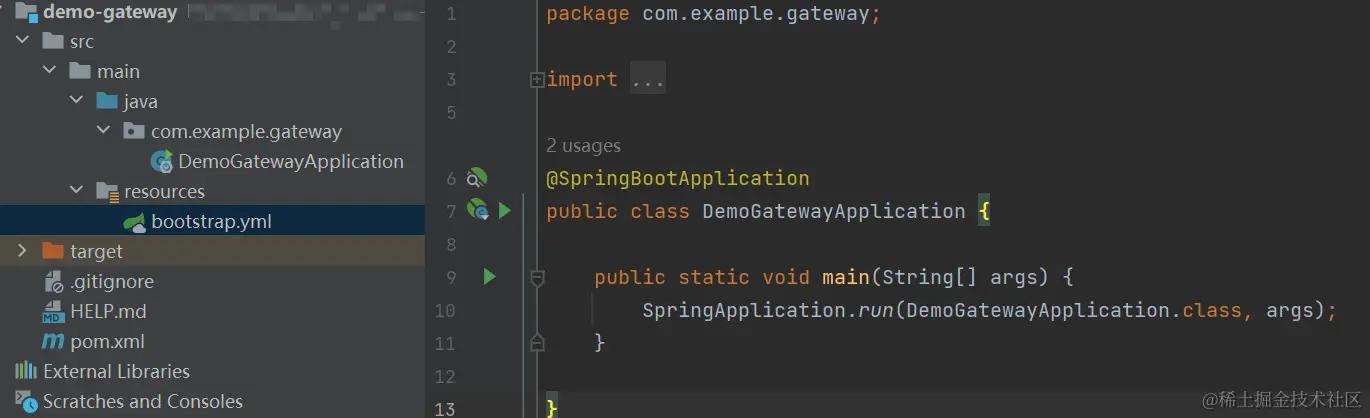The image size is (1370, 418).
Task: Select HELP.md in project tree
Action: coord(108,312)
